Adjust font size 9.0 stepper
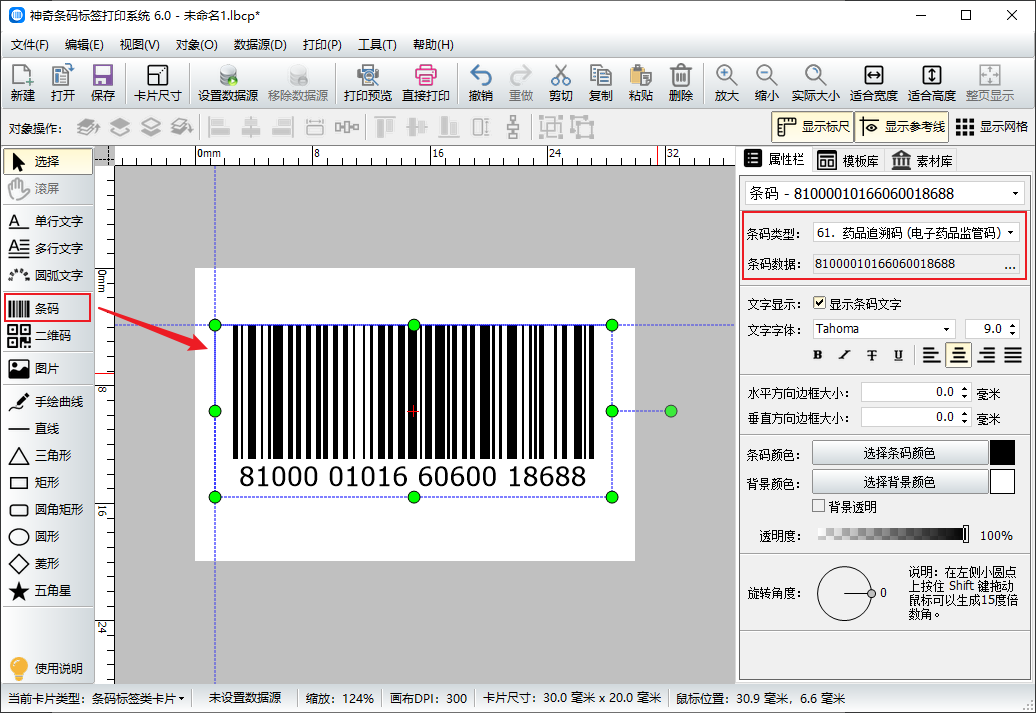Screen dimensions: 1036x713 (1014, 329)
